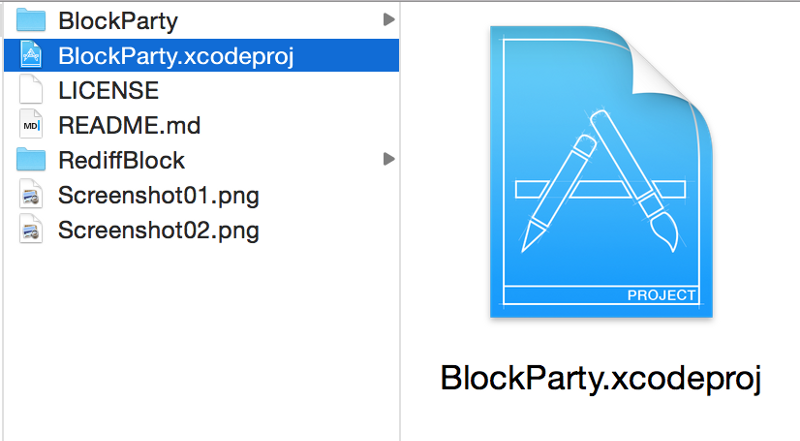800x441 pixels.
Task: Click the BlockParty.xcodeproj name under preview
Action: 601,379
